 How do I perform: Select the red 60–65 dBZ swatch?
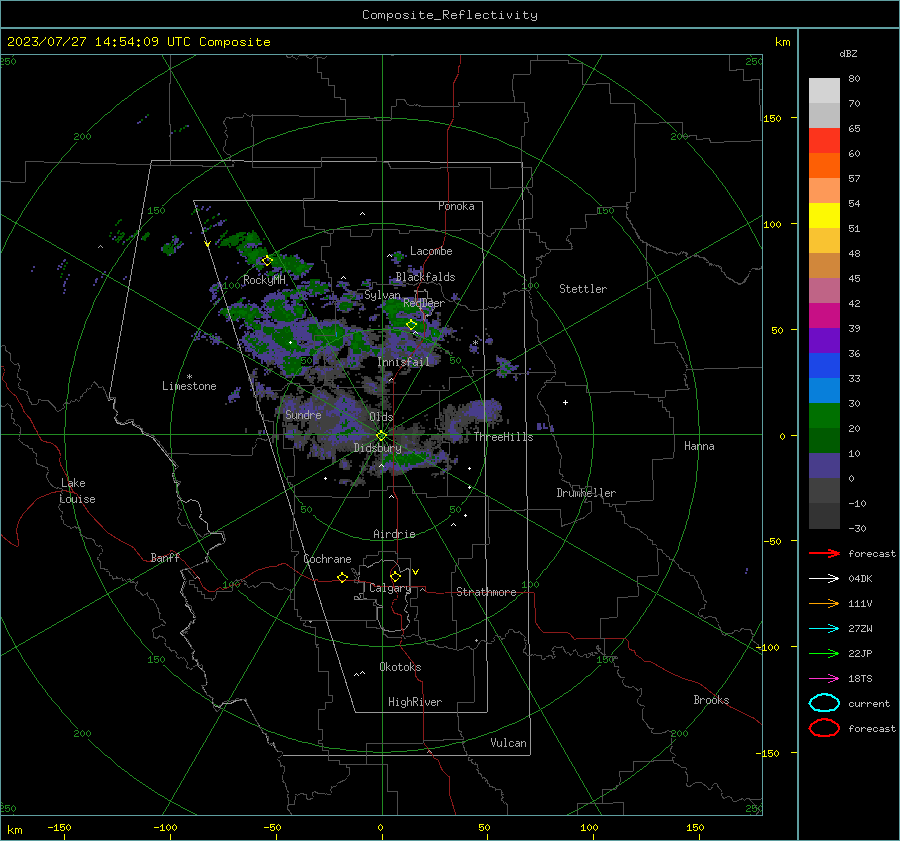coord(824,141)
